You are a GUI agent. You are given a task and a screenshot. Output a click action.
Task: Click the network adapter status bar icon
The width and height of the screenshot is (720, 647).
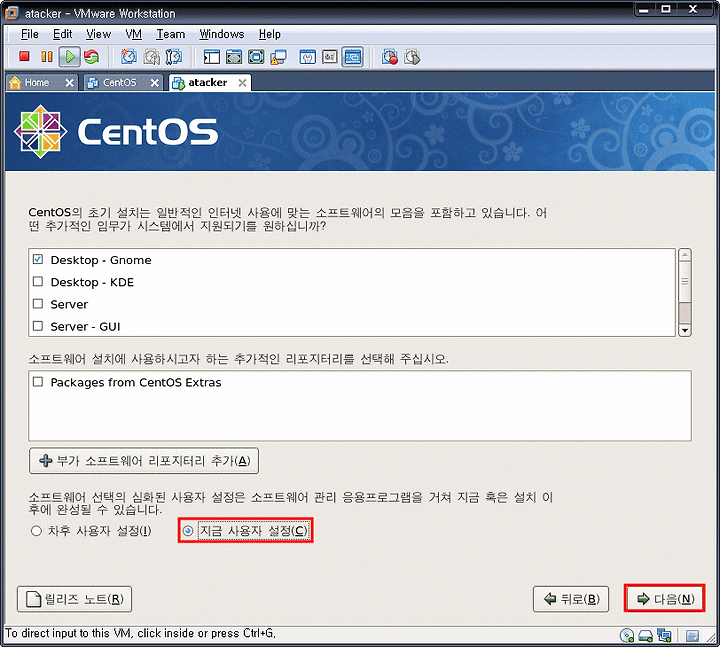point(664,636)
